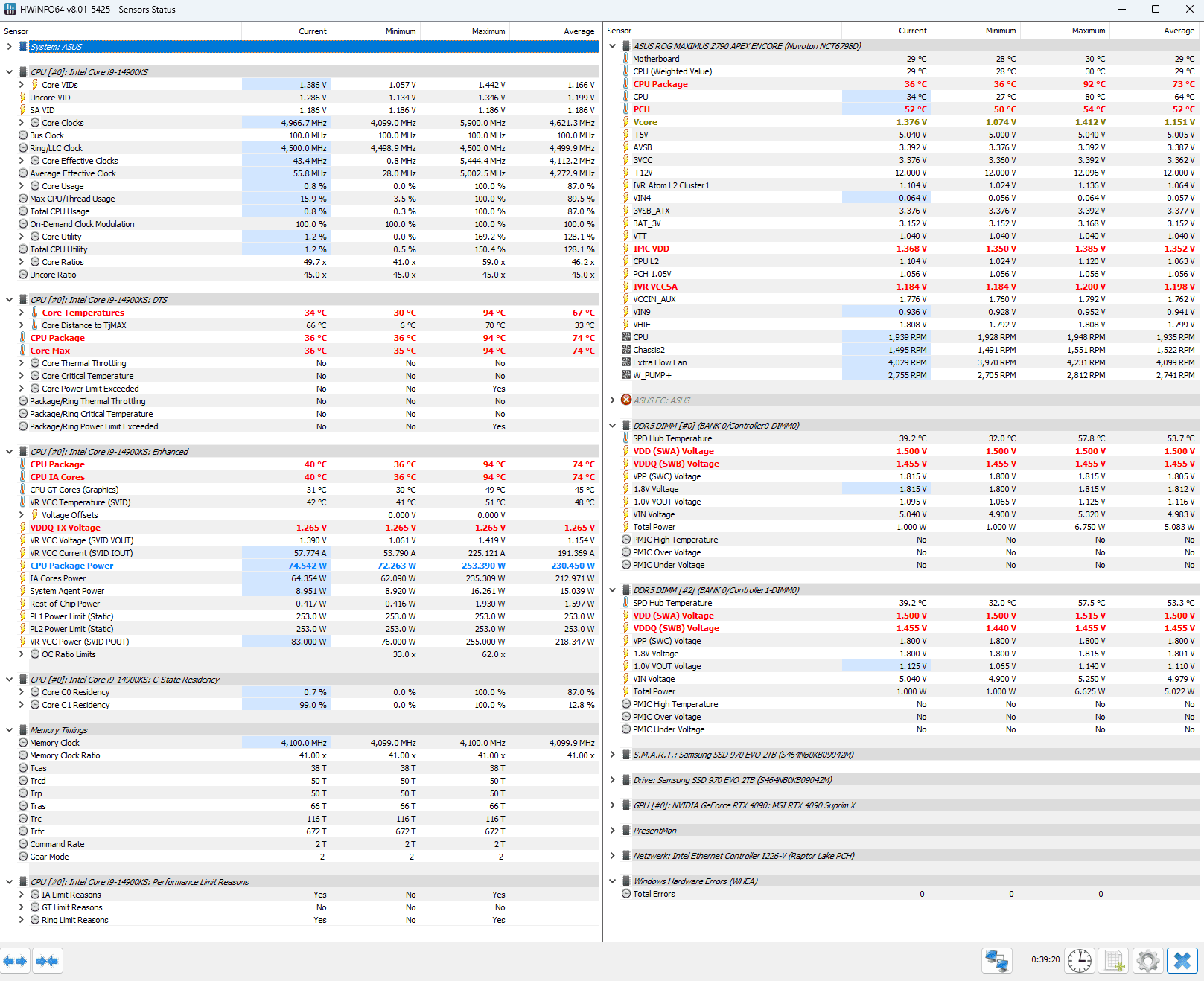Click the CPU Package Power bolt icon
Viewport: 1204px width, 981px height.
(23, 566)
